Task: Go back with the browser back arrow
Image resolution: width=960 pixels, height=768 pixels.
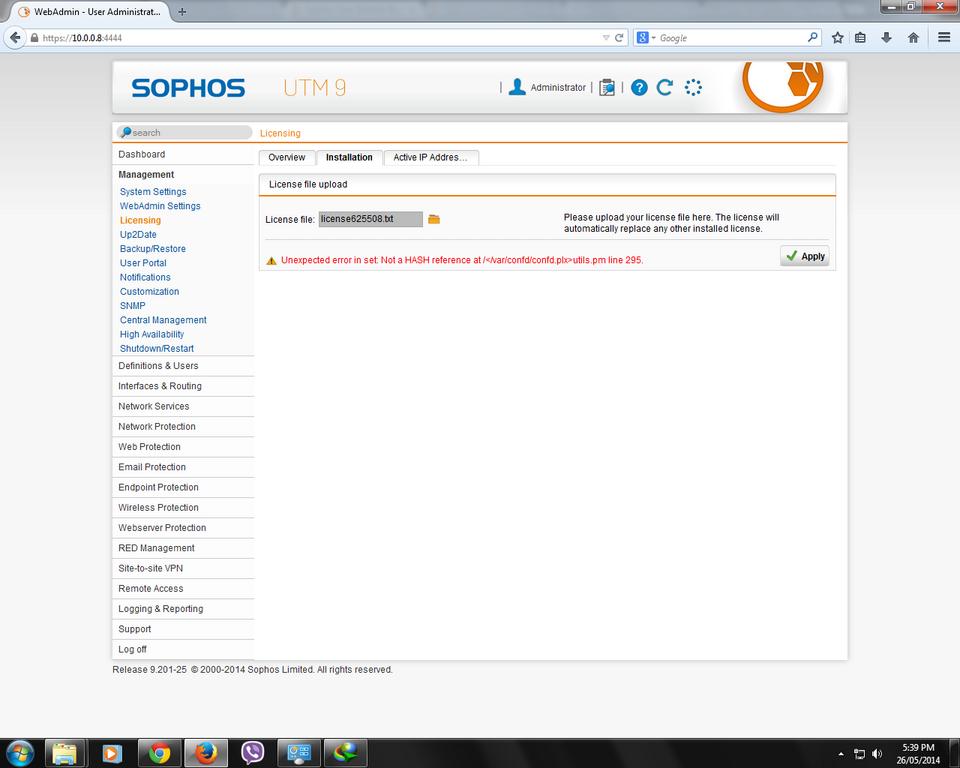Action: coord(15,37)
